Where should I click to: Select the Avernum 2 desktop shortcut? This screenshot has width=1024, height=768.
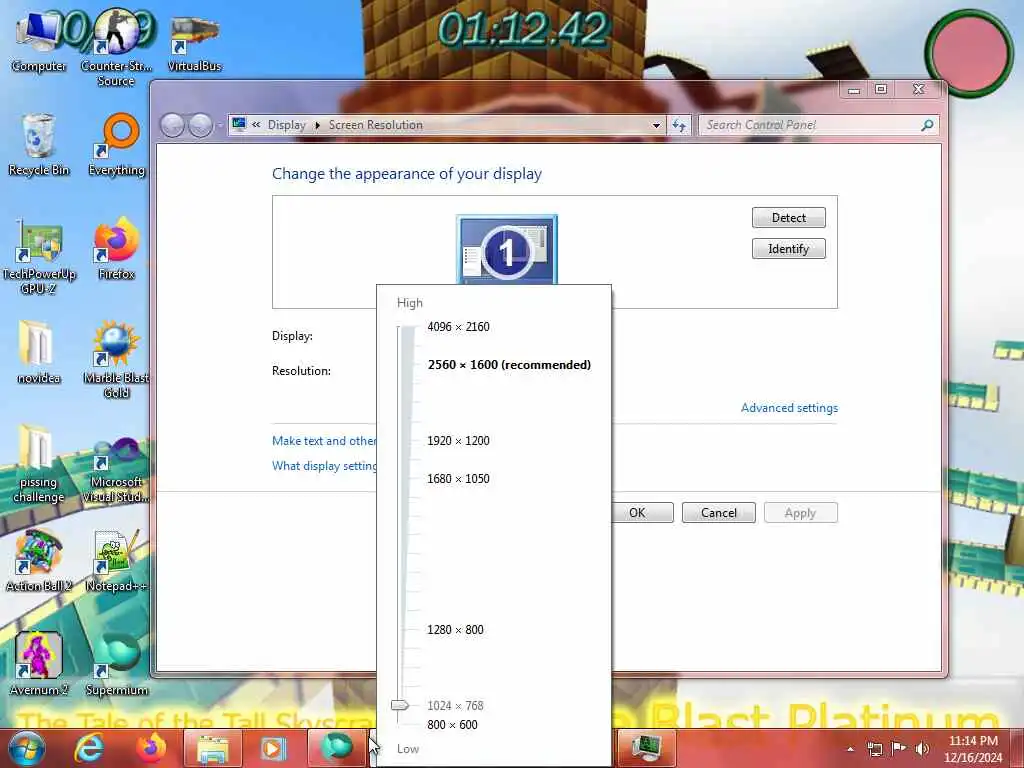pyautogui.click(x=39, y=664)
